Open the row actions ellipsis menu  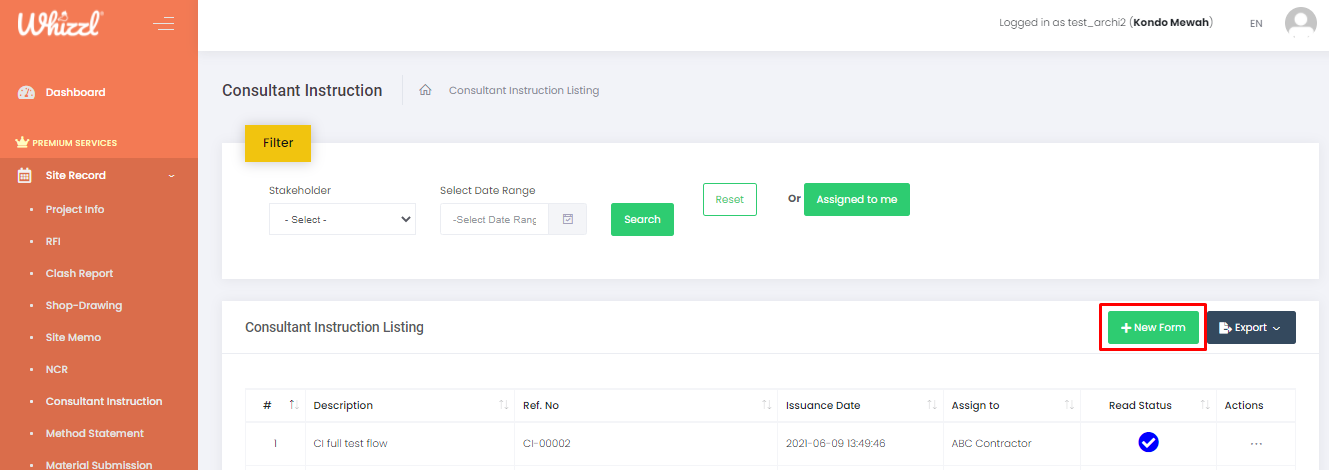point(1256,443)
